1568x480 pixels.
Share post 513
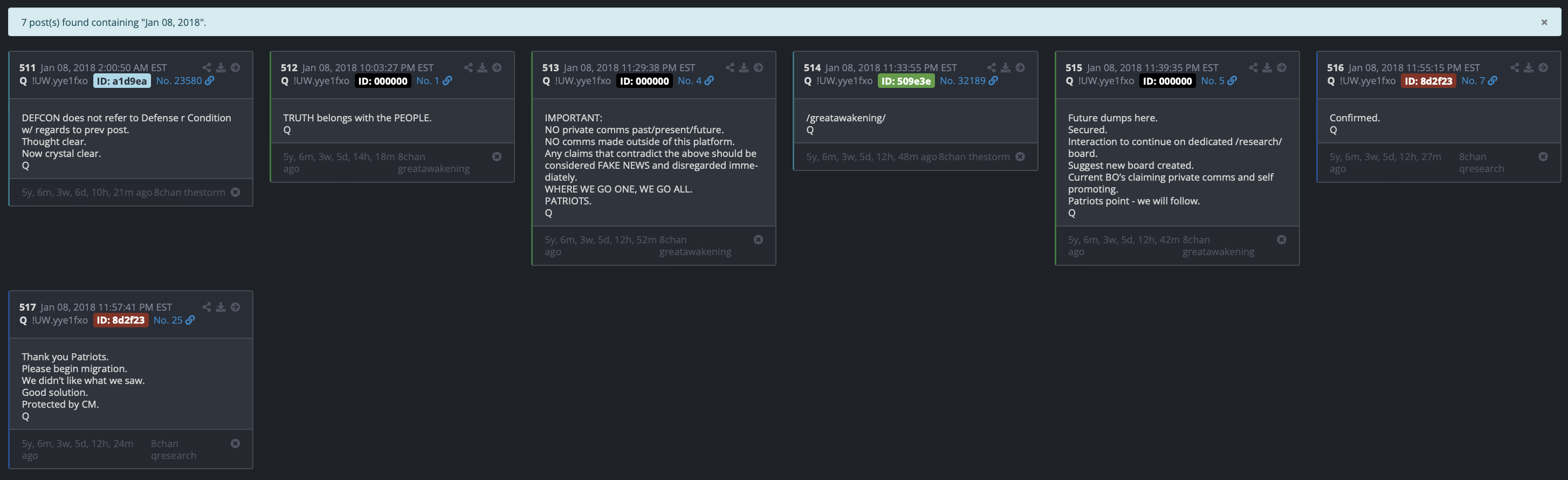(x=730, y=67)
